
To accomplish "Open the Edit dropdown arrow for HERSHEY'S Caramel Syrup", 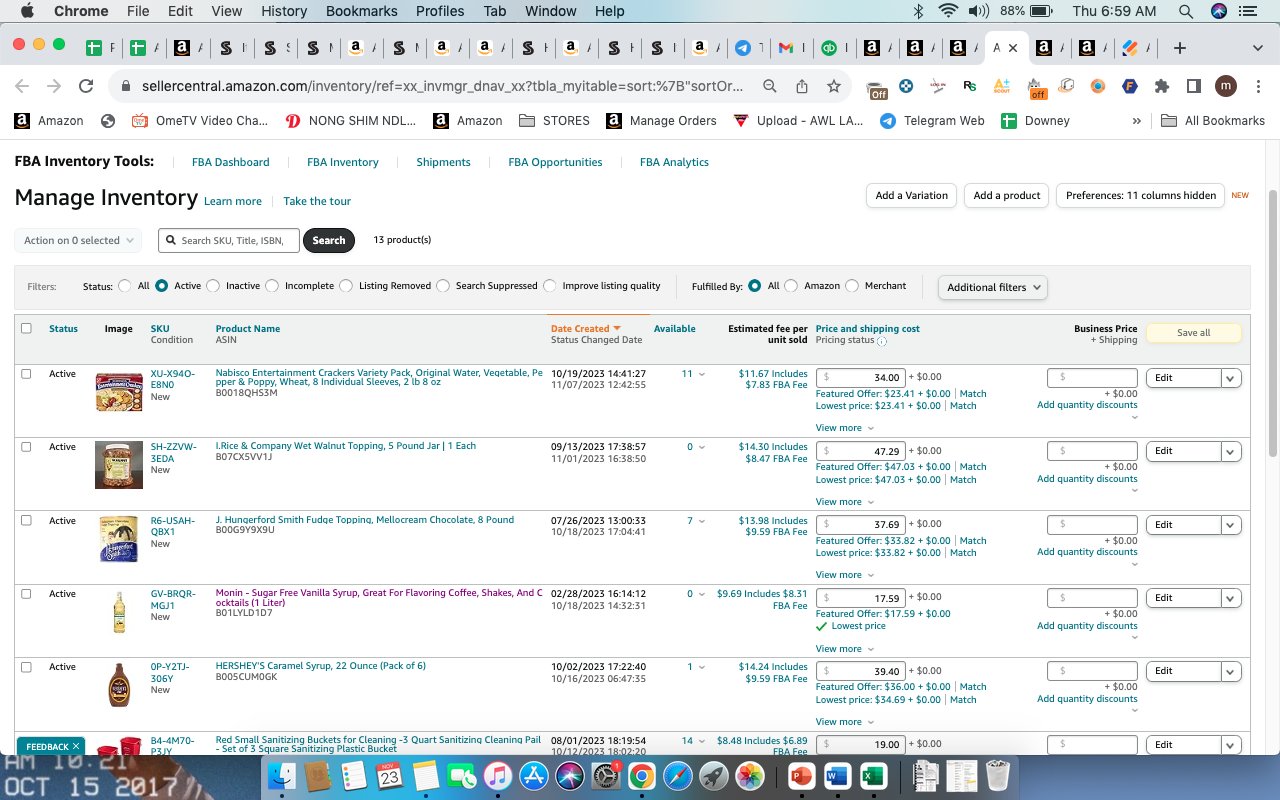I will pyautogui.click(x=1231, y=671).
